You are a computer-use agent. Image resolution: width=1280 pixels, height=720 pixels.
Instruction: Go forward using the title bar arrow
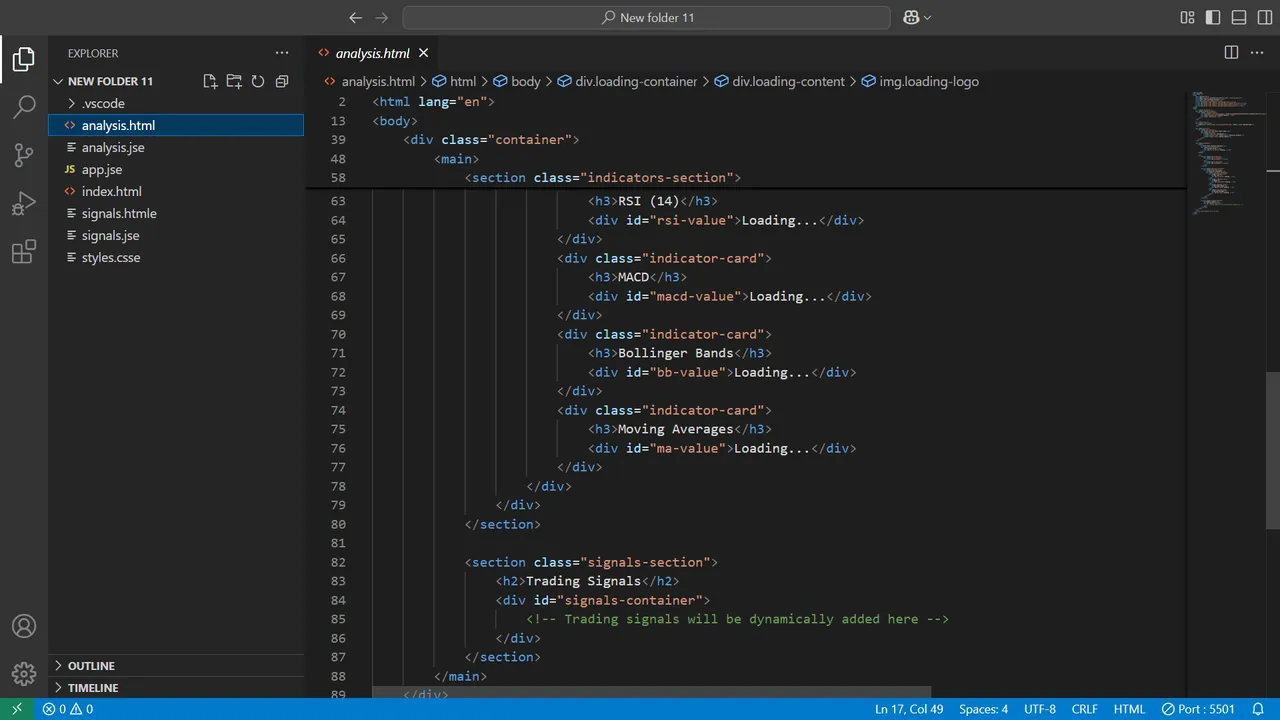pyautogui.click(x=382, y=18)
